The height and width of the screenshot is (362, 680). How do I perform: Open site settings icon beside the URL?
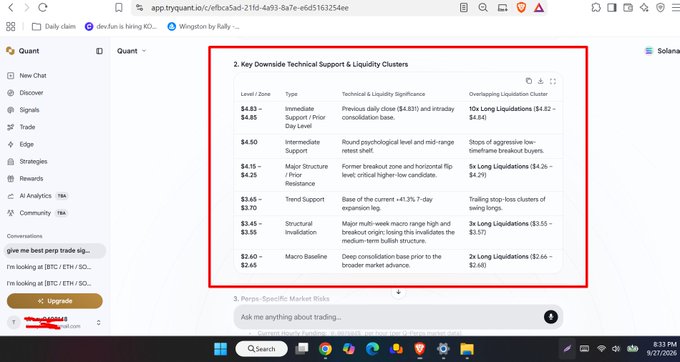(139, 7)
